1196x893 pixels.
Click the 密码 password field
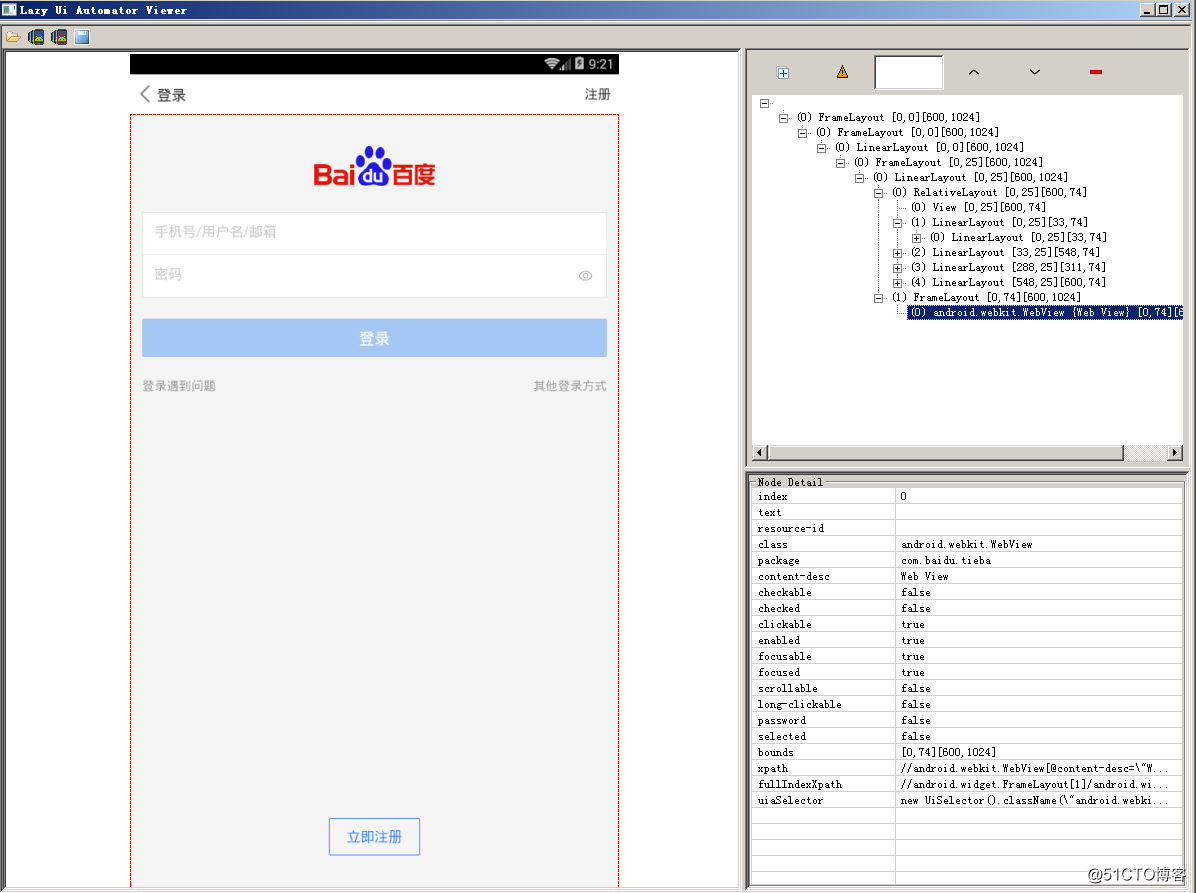pos(374,275)
